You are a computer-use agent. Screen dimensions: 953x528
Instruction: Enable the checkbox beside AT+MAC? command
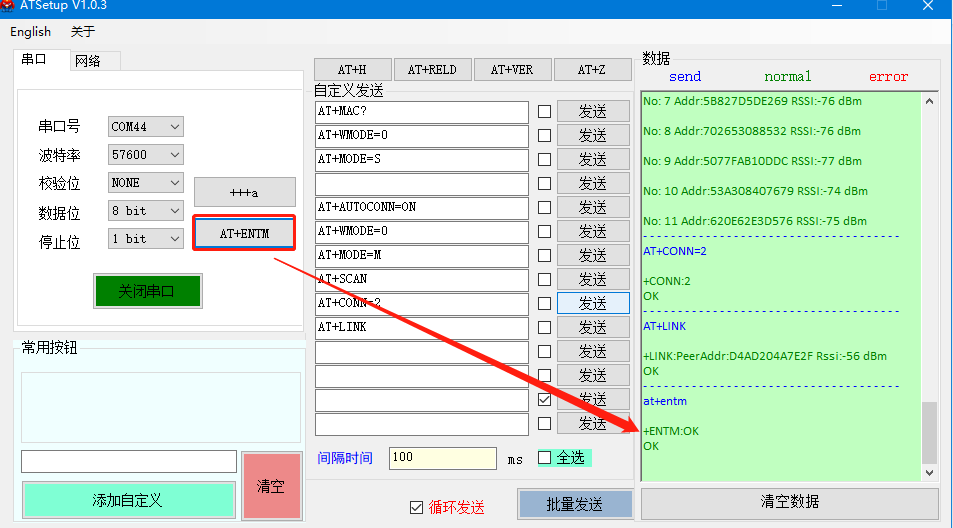(x=544, y=111)
